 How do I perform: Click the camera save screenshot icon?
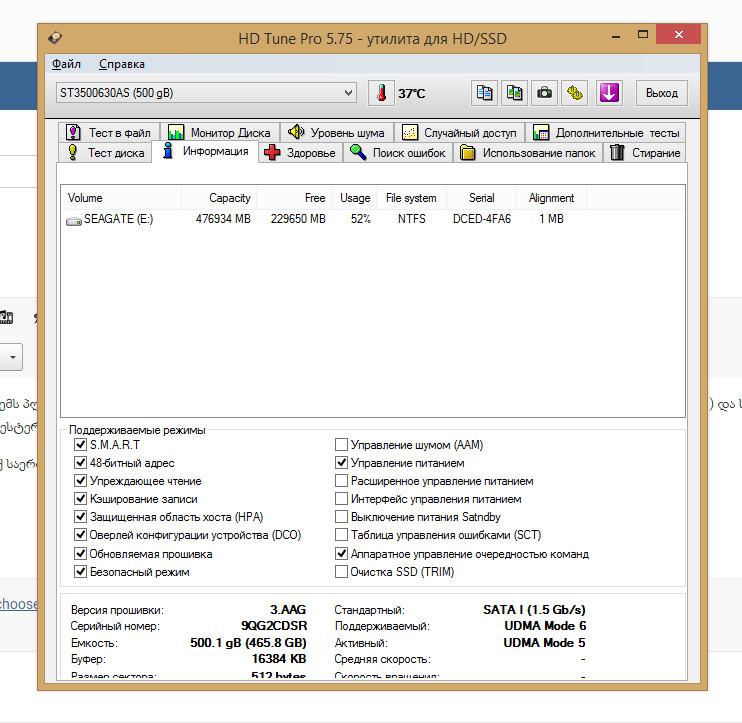point(544,93)
